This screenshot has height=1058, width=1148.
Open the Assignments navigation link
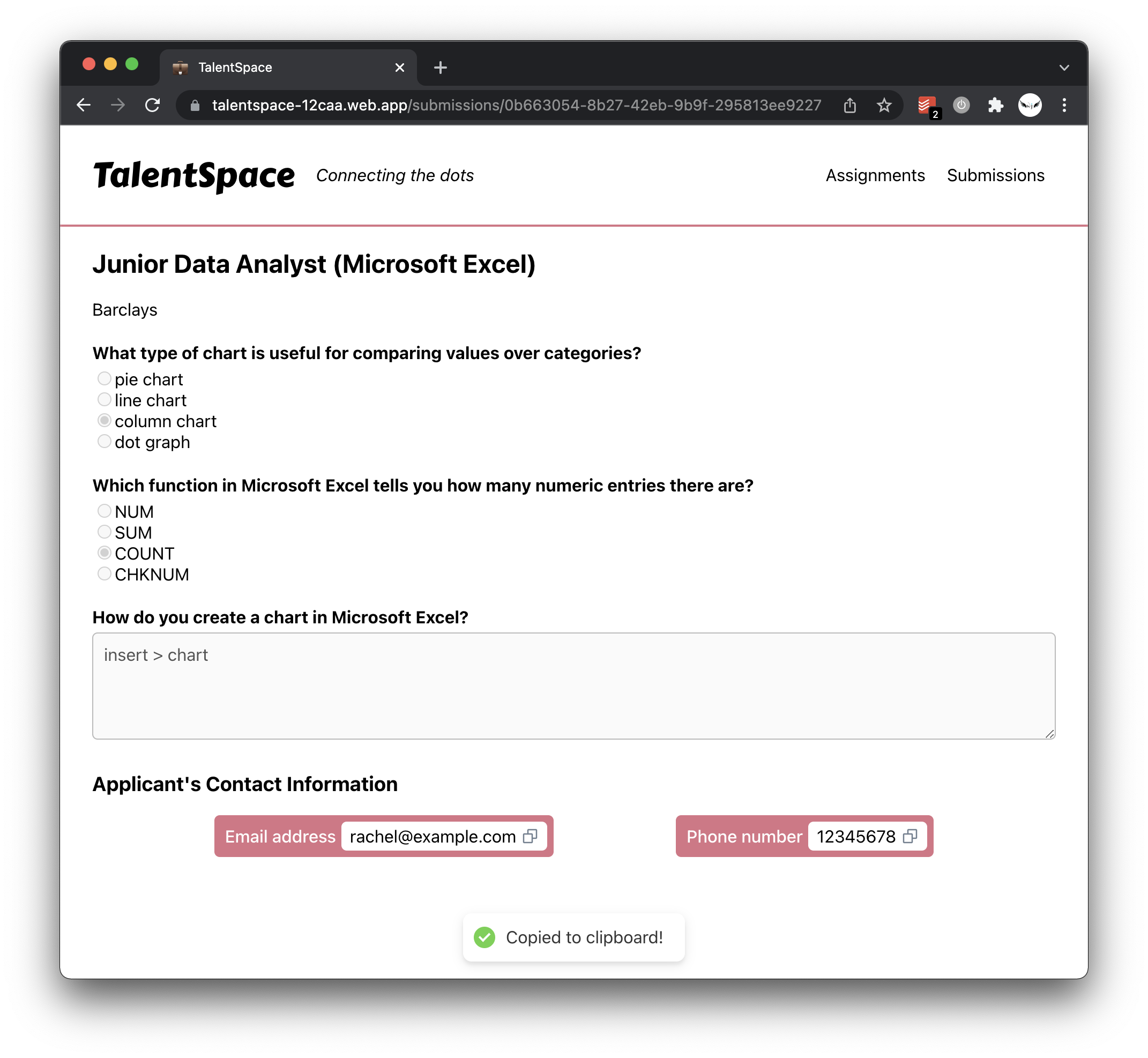[x=875, y=175]
